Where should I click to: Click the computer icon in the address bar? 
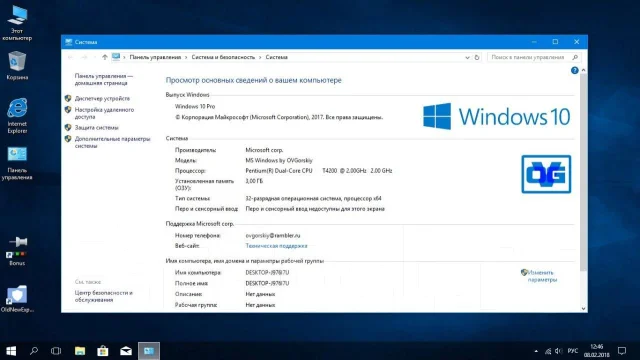(116, 57)
